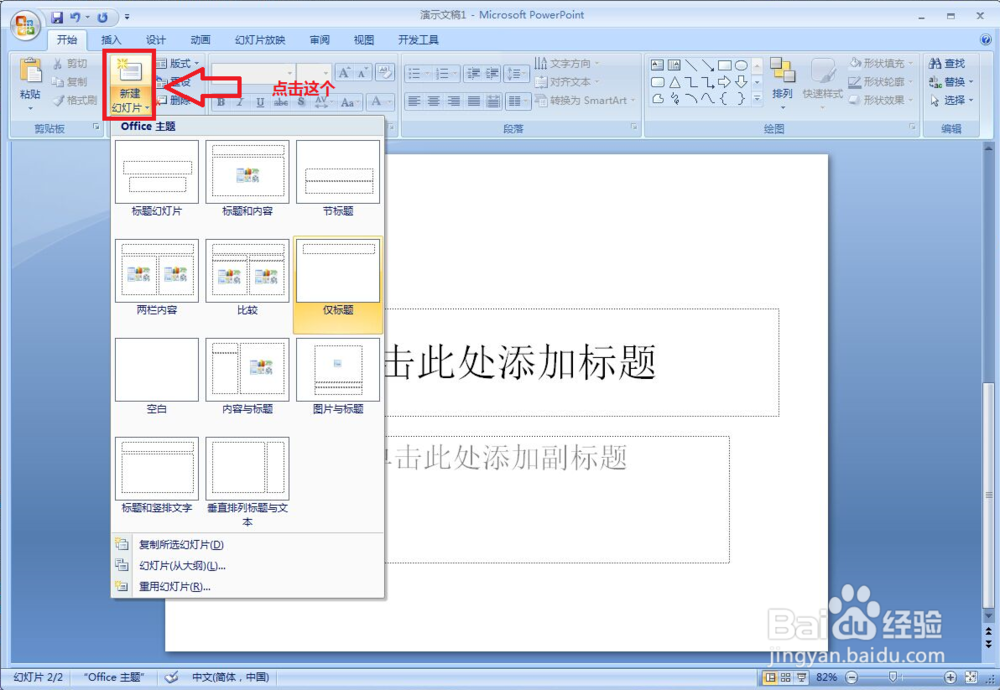Toggle bullet list formatting

(415, 72)
